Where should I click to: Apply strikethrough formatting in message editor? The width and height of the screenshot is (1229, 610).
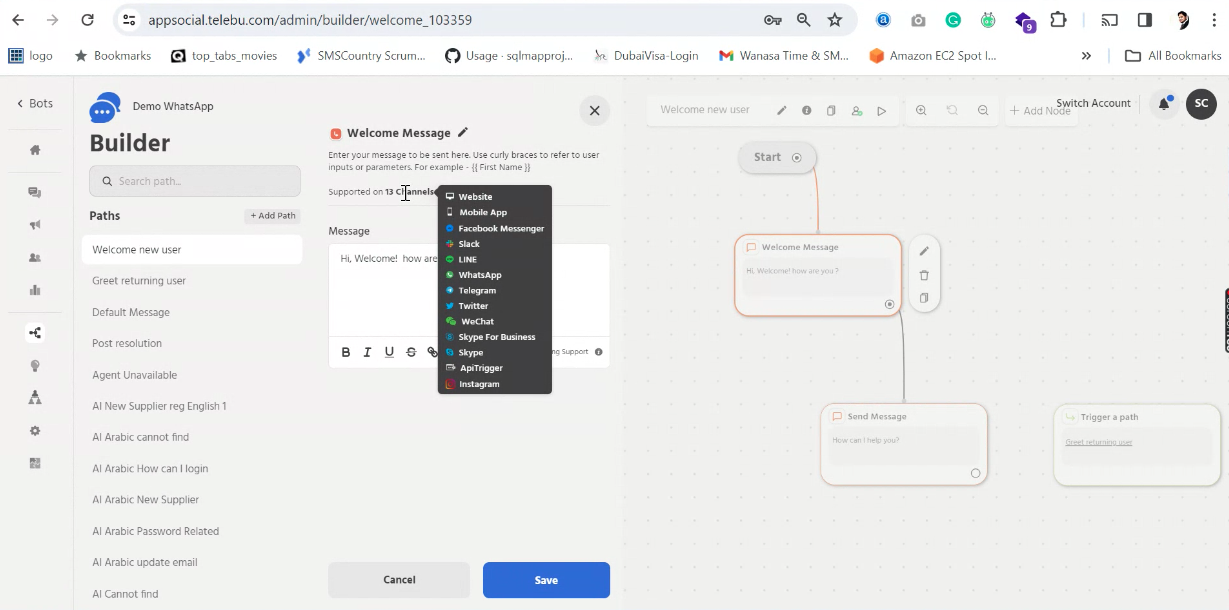[411, 352]
